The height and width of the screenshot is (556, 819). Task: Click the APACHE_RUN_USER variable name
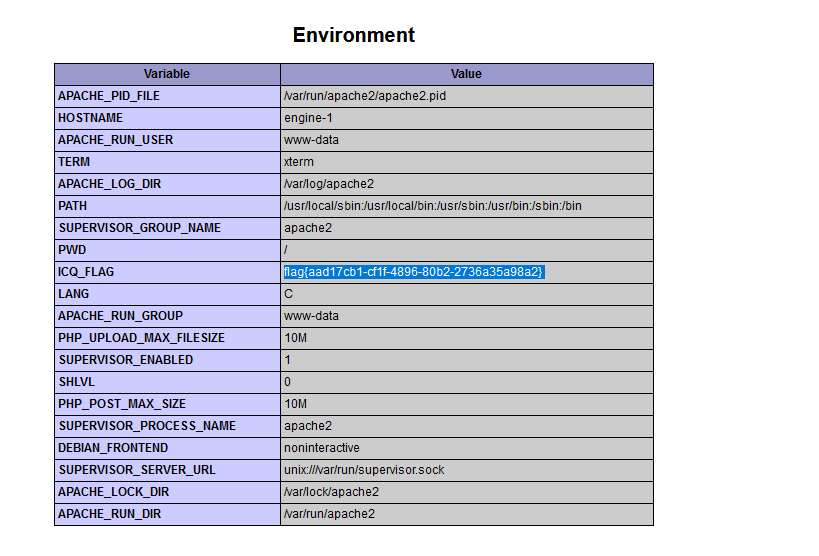pyautogui.click(x=115, y=140)
